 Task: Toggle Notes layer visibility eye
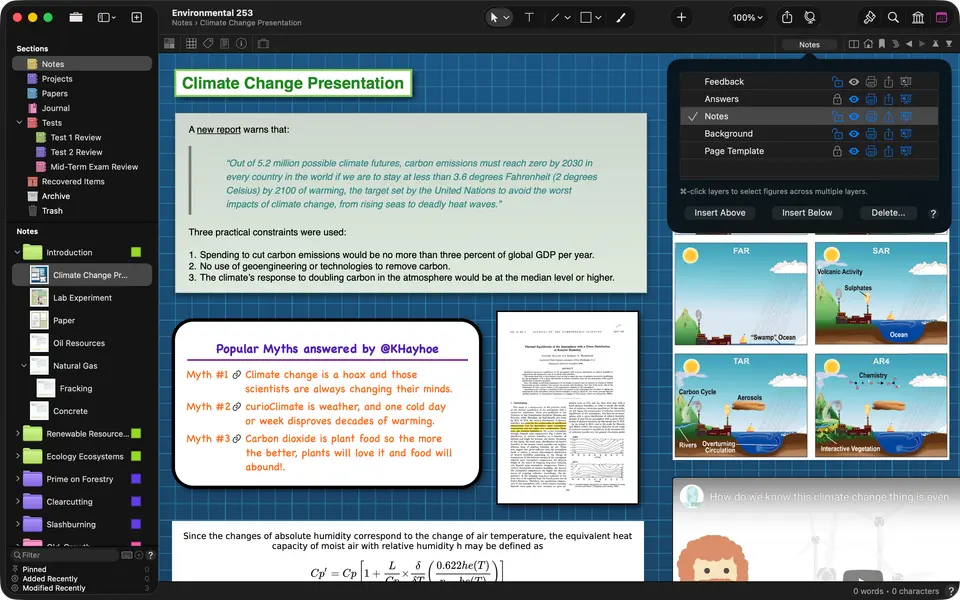[x=853, y=116]
